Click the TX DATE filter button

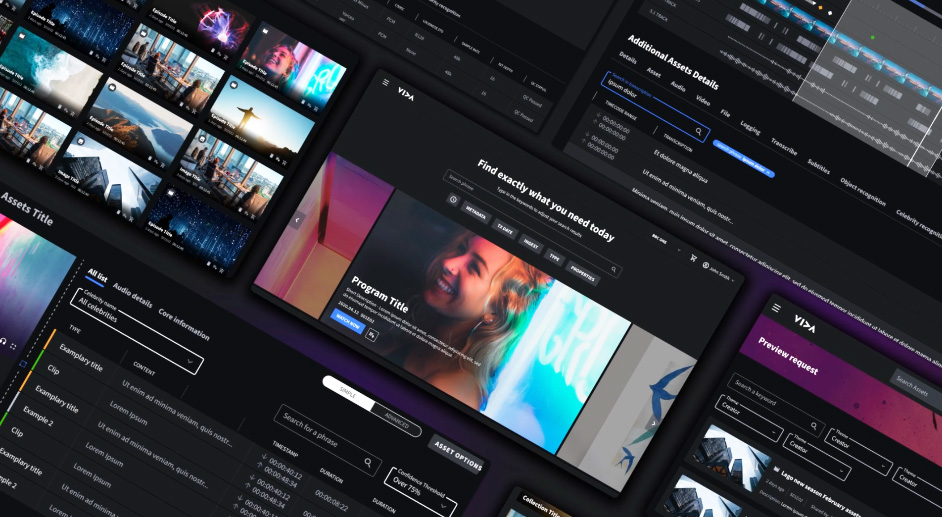505,229
